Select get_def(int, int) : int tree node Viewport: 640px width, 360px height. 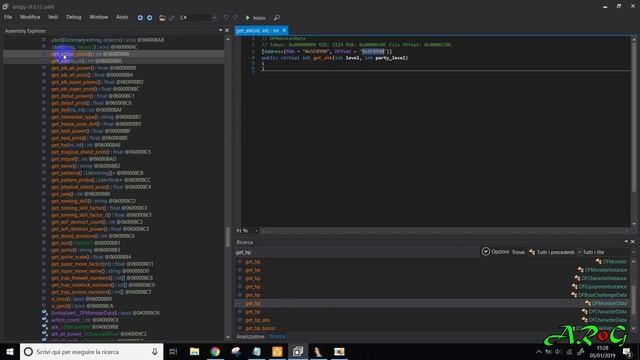click(87, 110)
